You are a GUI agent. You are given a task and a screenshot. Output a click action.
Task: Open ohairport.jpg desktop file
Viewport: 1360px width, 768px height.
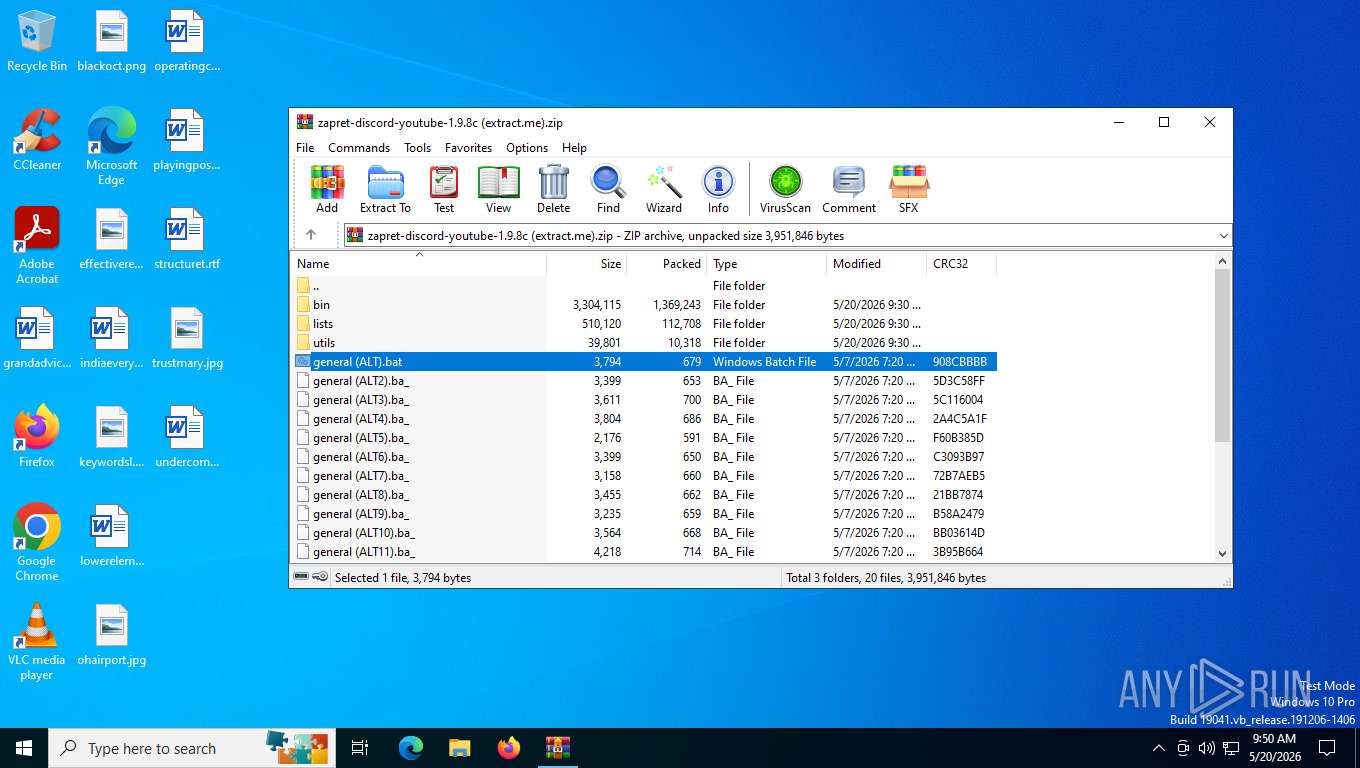111,635
